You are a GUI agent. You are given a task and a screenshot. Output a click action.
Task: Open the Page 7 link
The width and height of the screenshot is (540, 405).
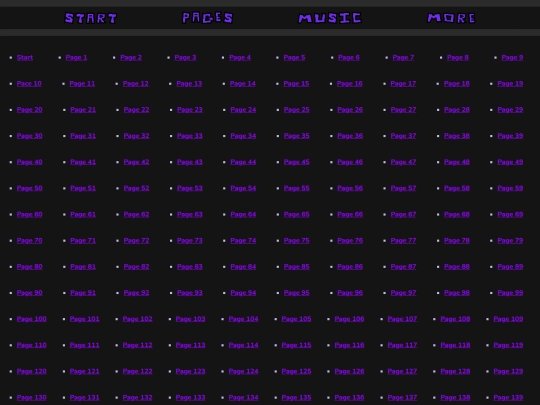403,58
